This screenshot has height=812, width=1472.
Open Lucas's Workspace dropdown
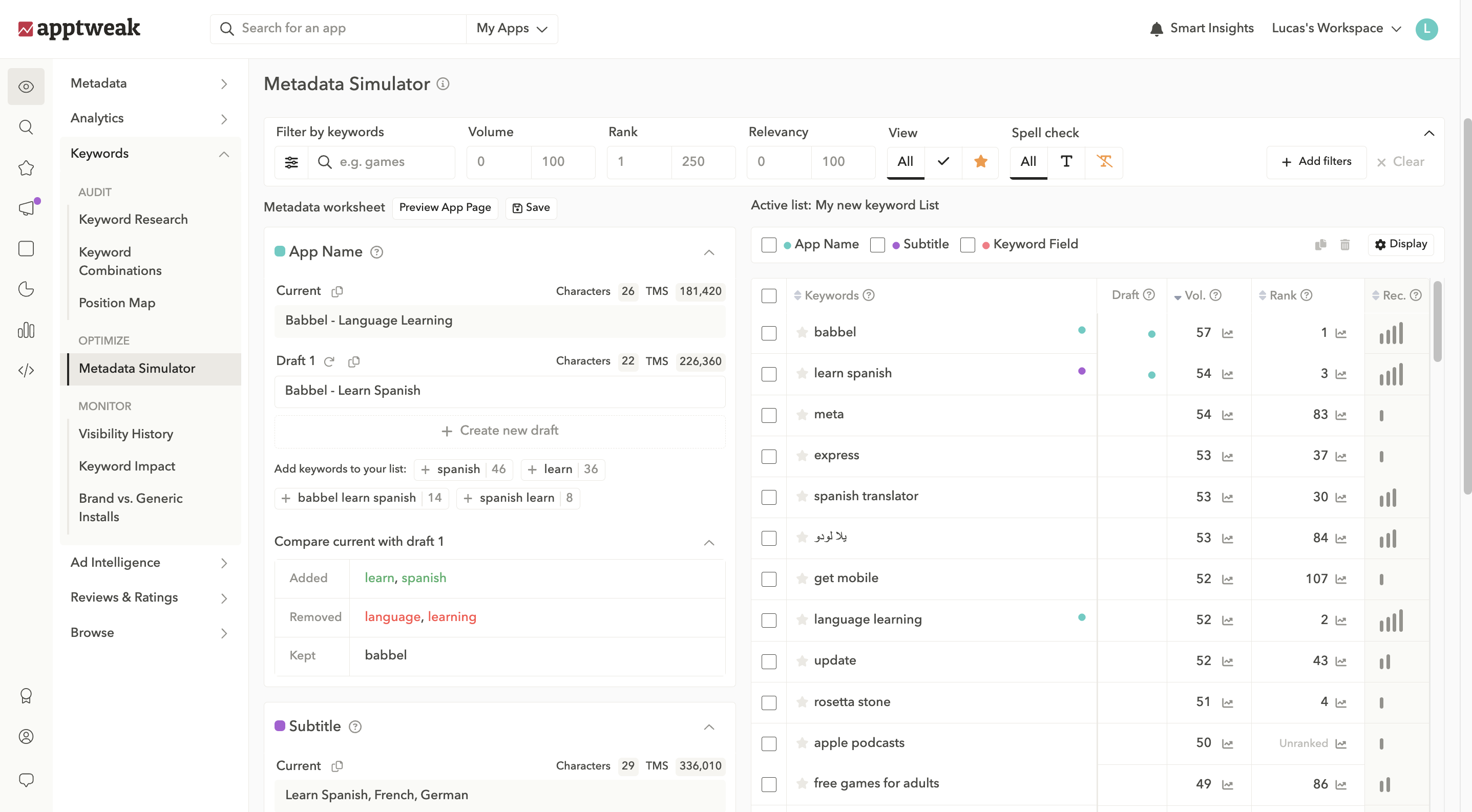pyautogui.click(x=1337, y=29)
